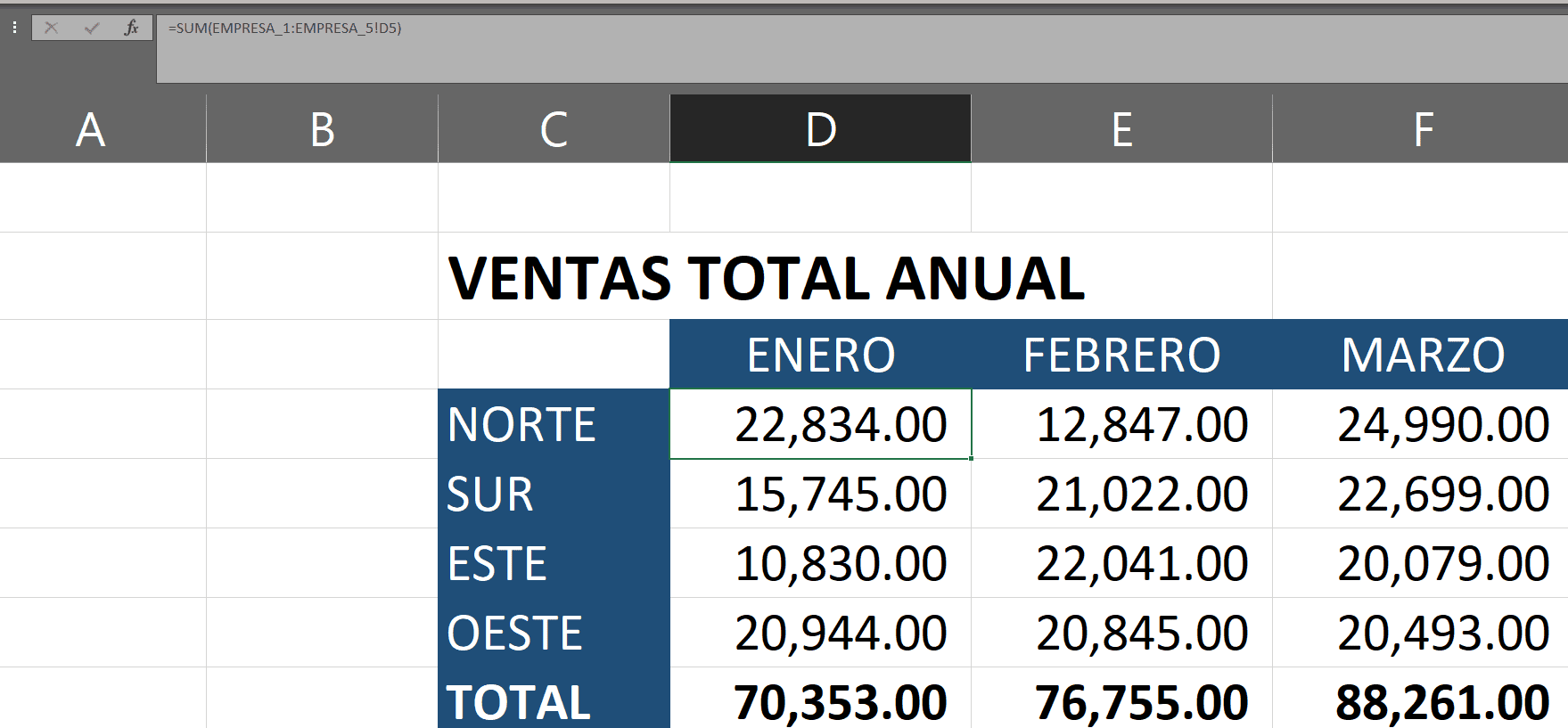Select the NORTE row label

pos(554,424)
